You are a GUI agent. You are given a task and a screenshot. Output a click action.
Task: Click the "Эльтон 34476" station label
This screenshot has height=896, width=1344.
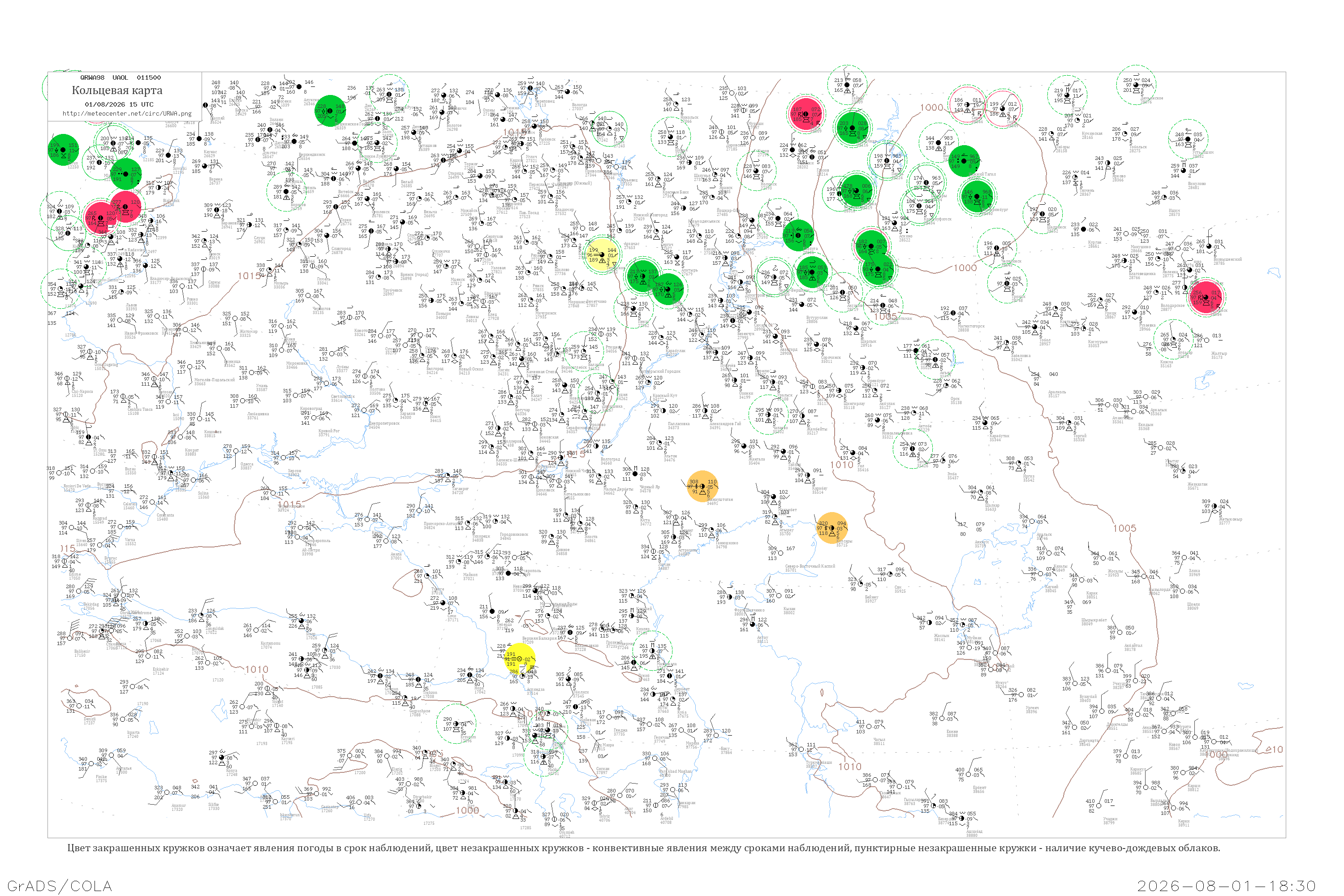point(670,458)
